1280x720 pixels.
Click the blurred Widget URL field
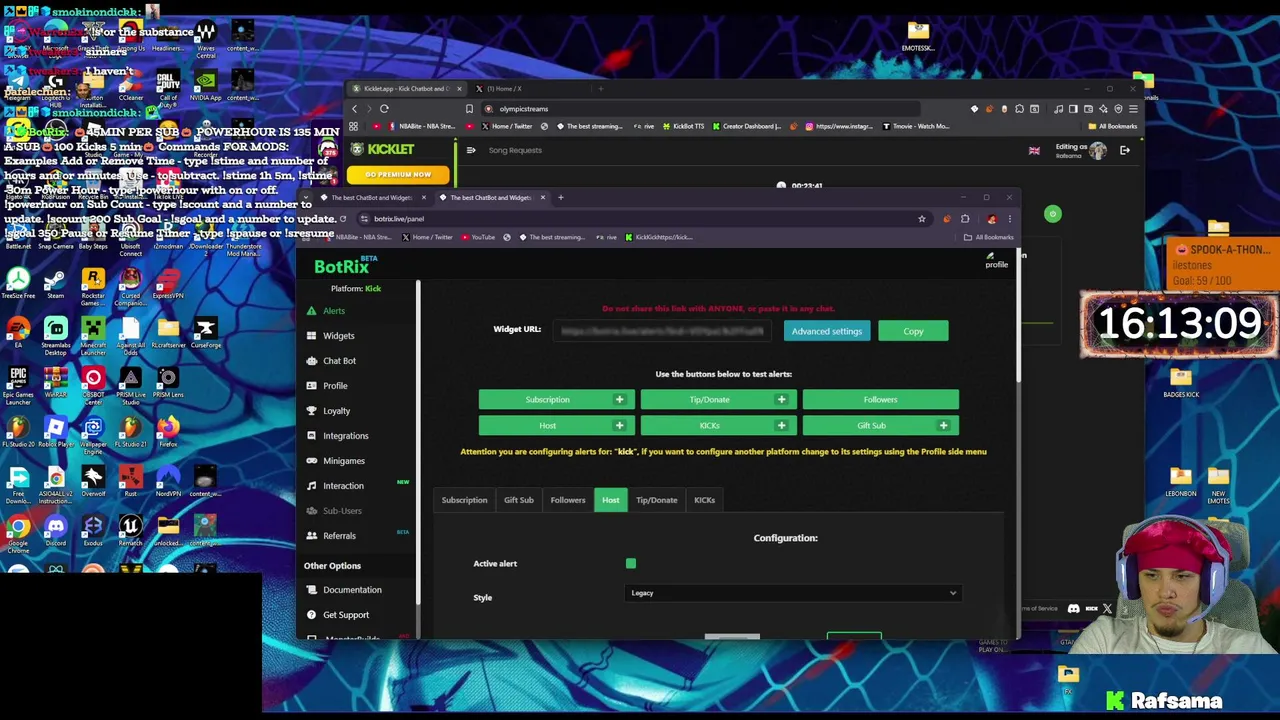point(662,331)
